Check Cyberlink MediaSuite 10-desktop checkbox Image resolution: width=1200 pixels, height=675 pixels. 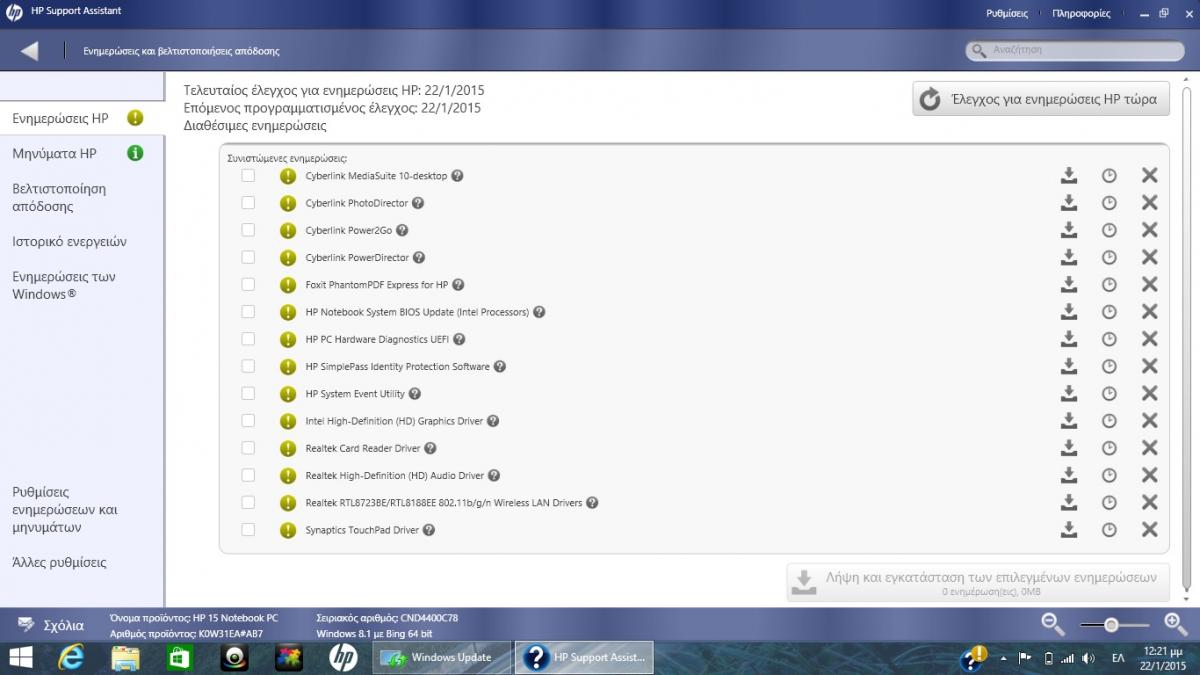click(248, 176)
